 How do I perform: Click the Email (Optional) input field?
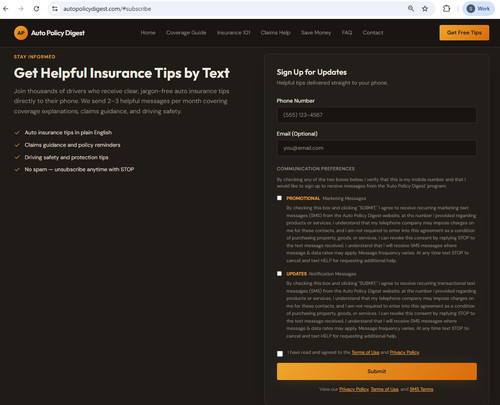point(377,148)
